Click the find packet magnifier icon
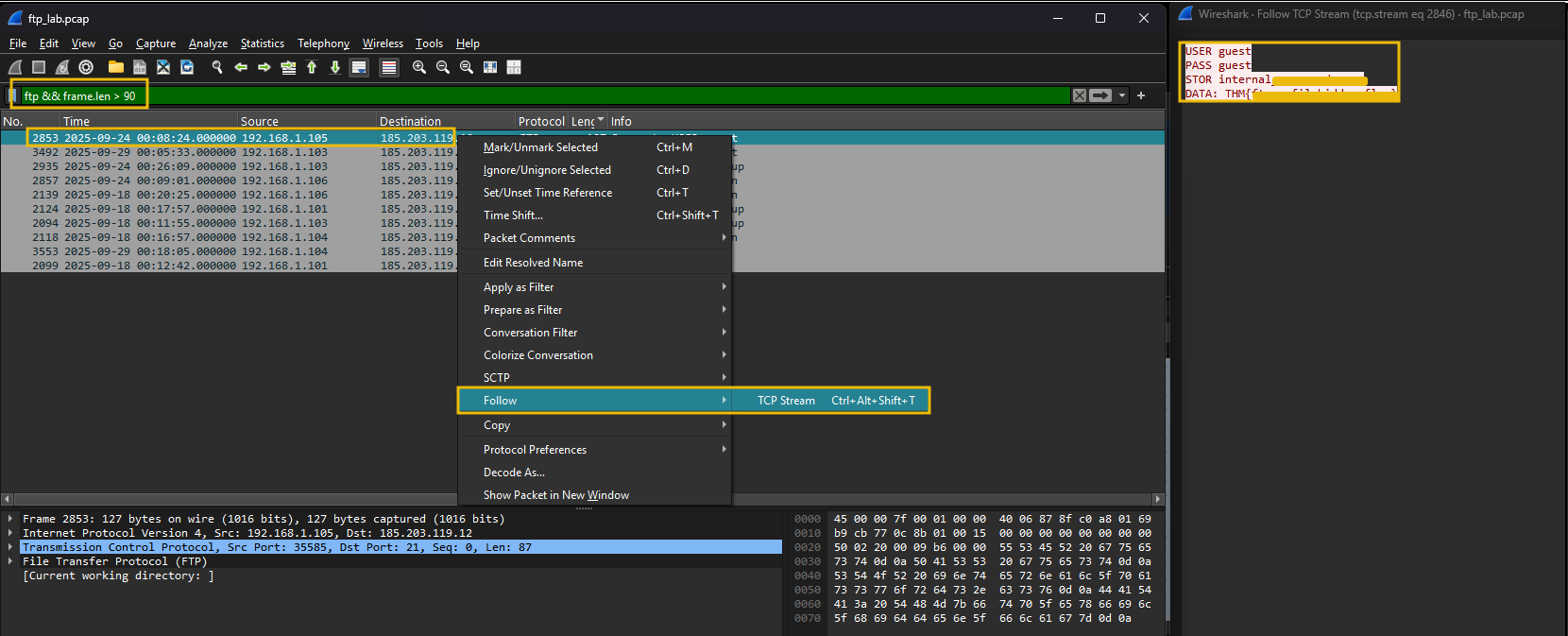 tap(217, 67)
